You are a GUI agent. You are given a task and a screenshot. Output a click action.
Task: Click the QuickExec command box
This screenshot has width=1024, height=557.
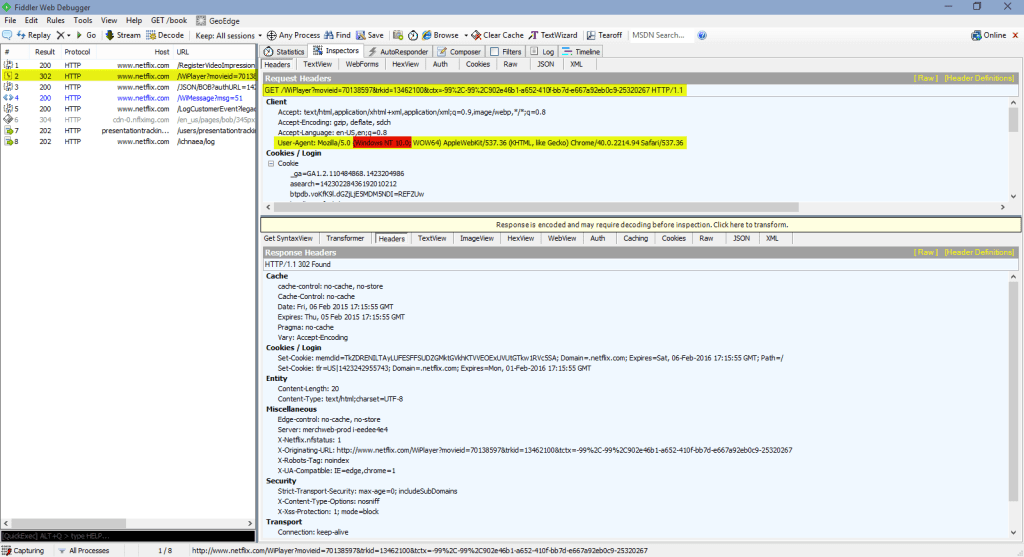tap(128, 536)
